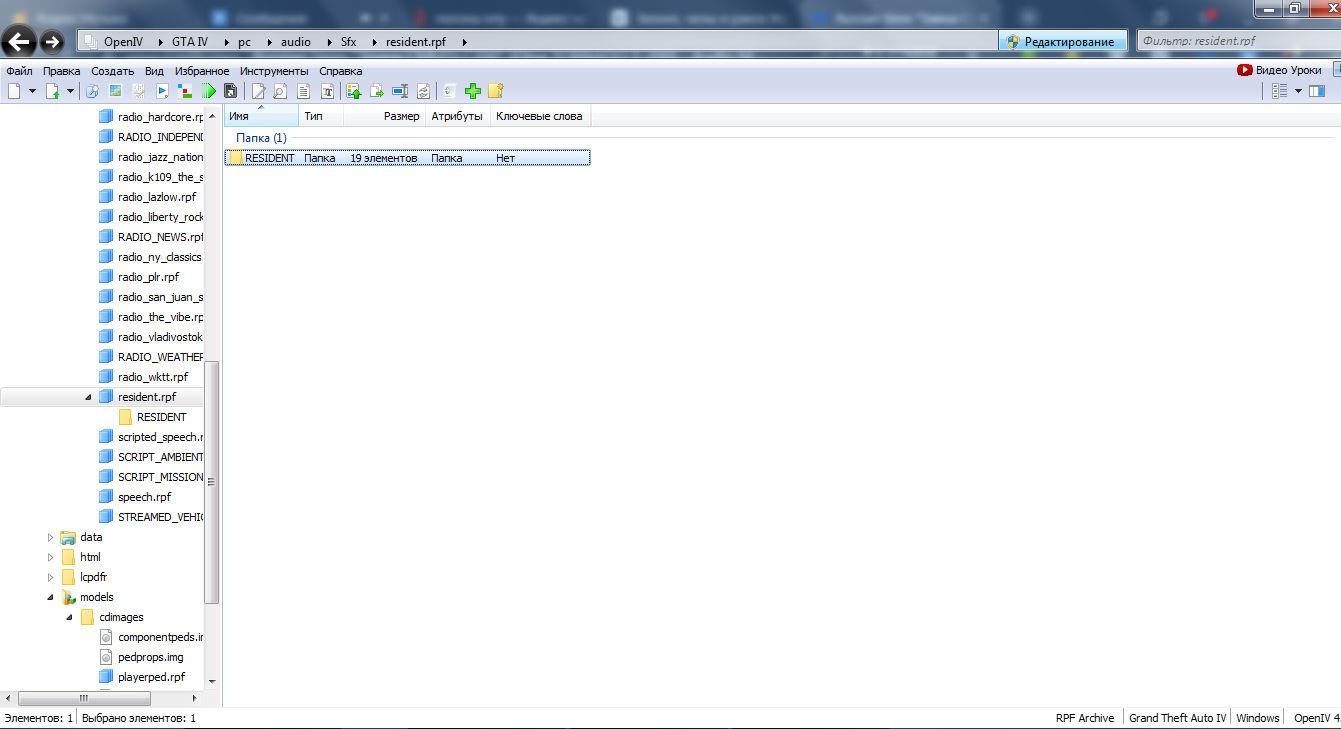Viewport: 1341px width, 729px height.
Task: Open the new file dropdown arrow
Action: pyautogui.click(x=32, y=91)
